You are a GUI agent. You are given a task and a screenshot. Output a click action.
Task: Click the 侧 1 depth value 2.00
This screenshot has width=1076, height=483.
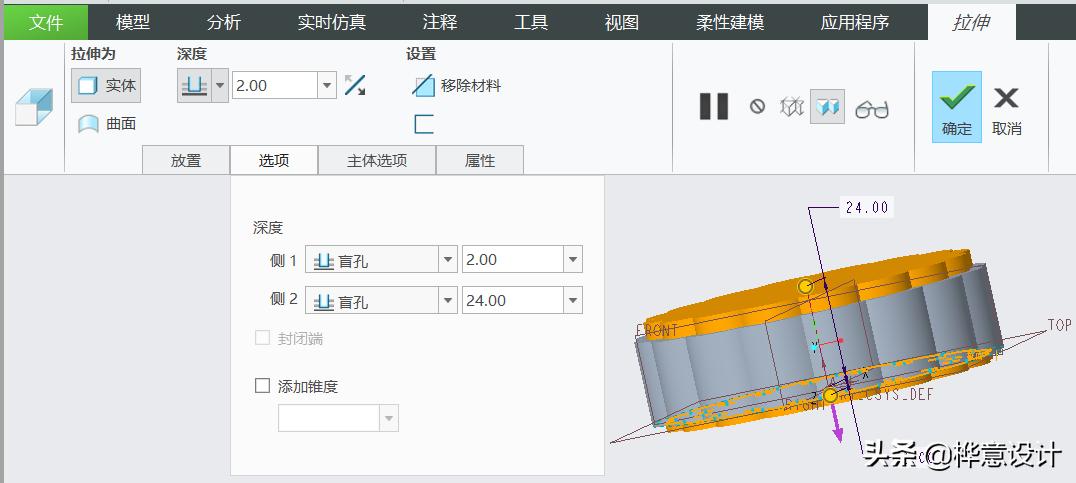point(513,260)
